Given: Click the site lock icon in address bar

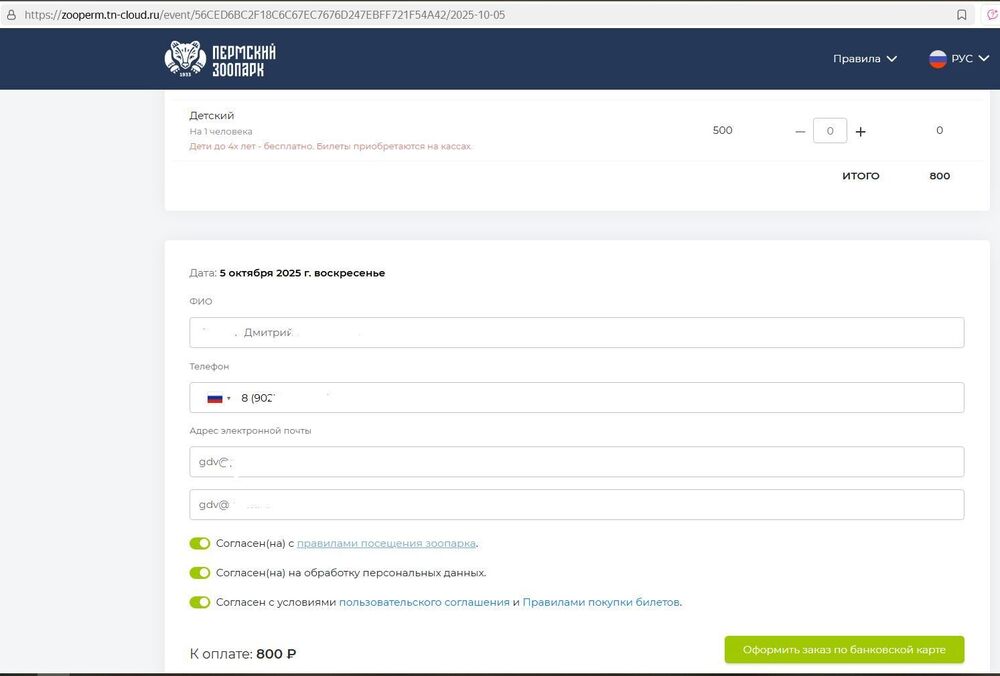Looking at the screenshot, I should (11, 15).
